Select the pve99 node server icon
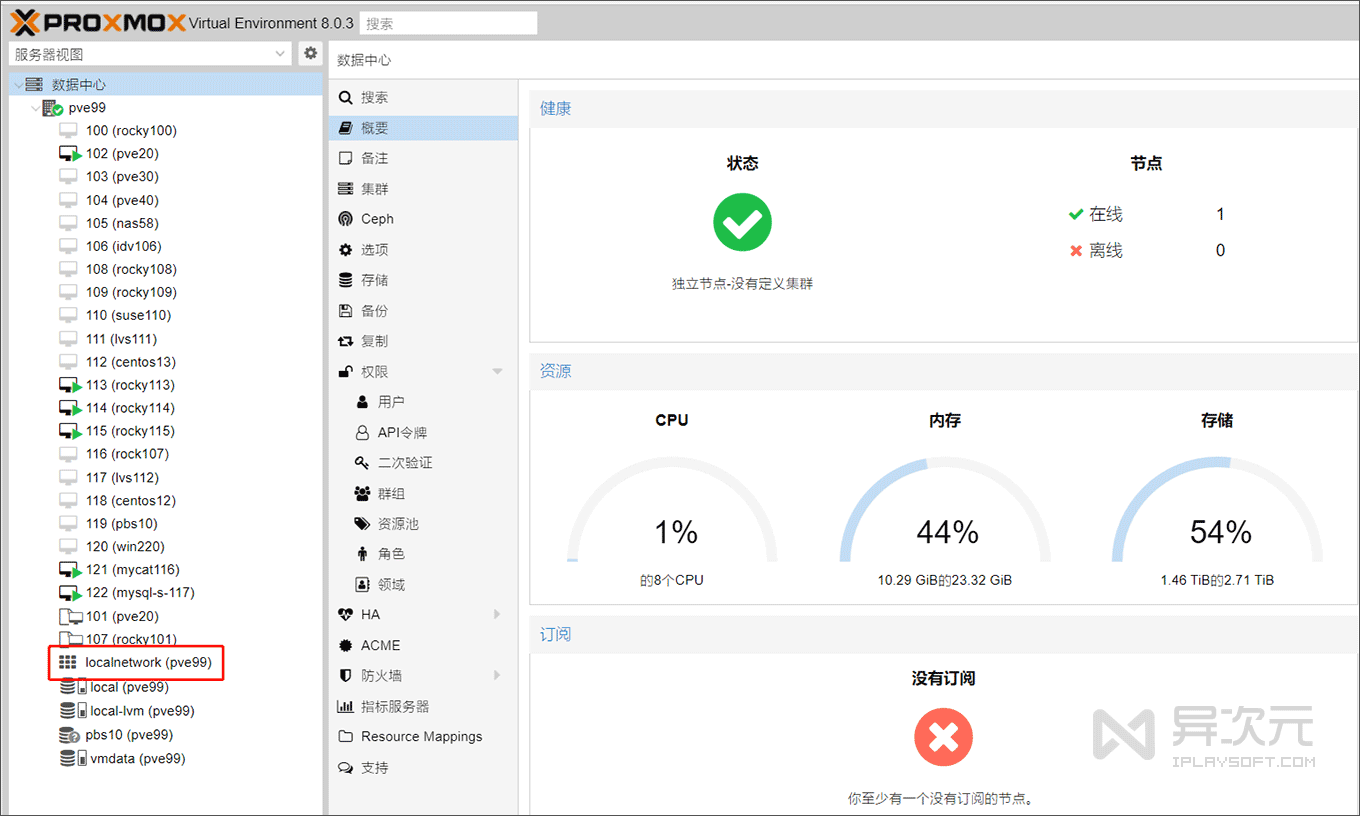1360x816 pixels. tap(52, 108)
